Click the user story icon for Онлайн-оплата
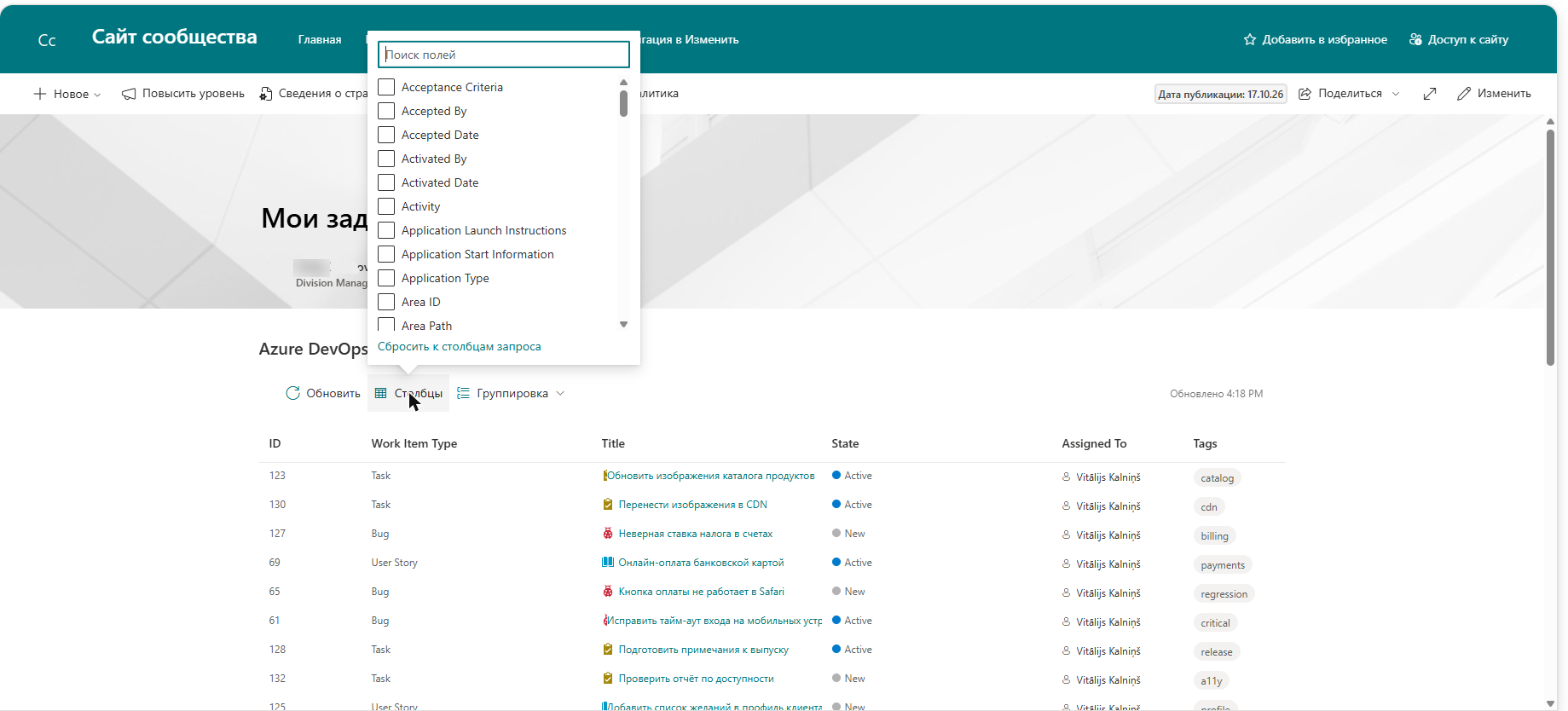 607,563
